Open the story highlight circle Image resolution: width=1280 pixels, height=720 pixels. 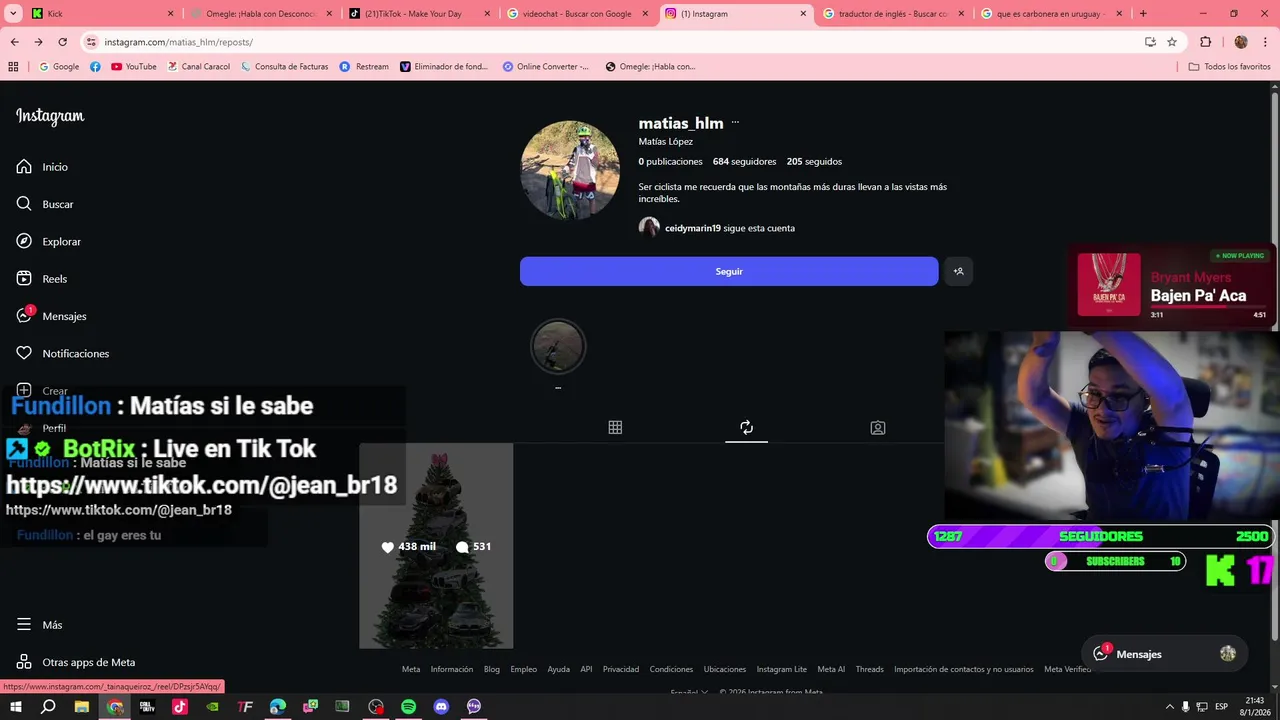point(558,346)
